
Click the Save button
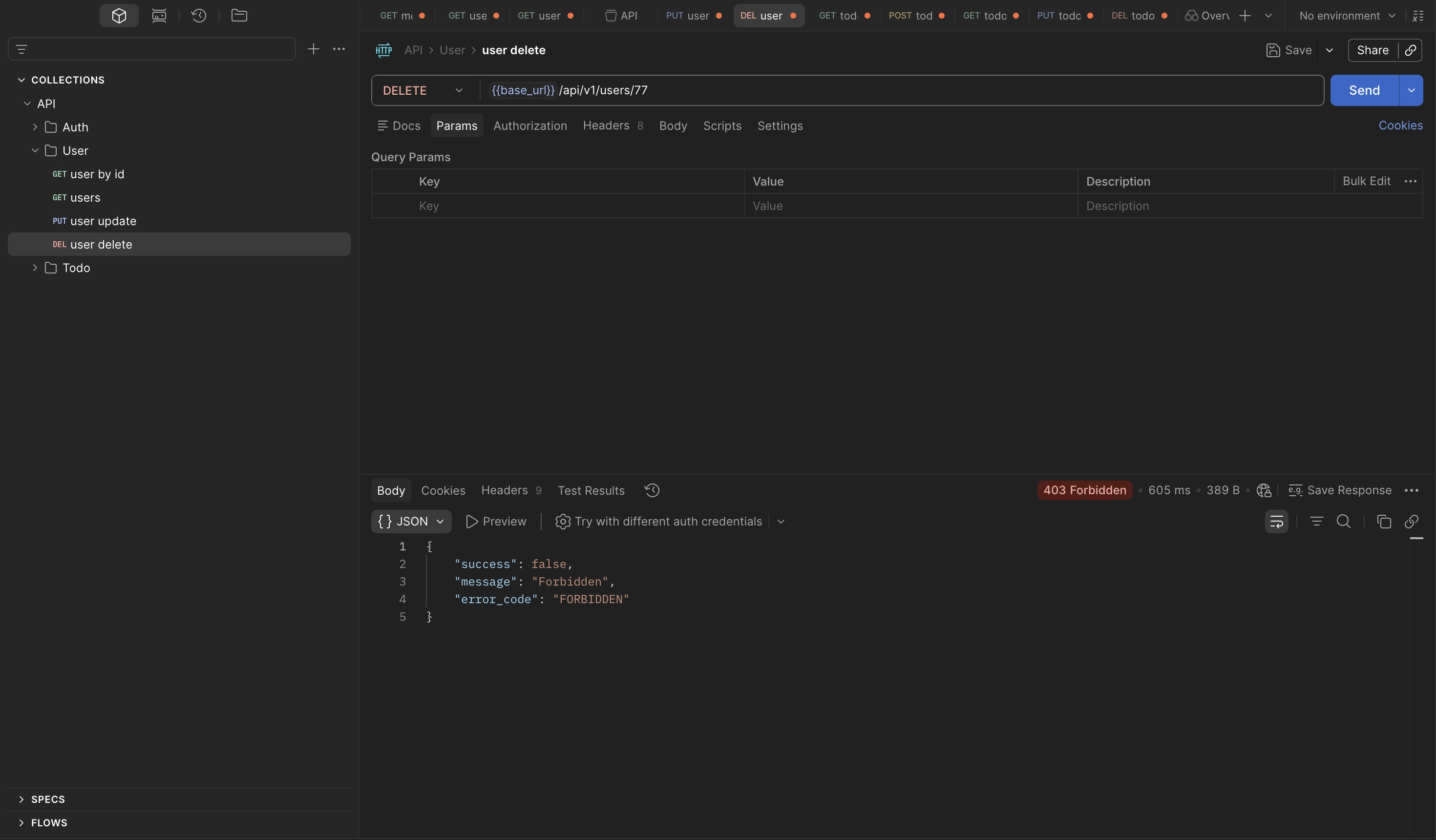point(1288,50)
